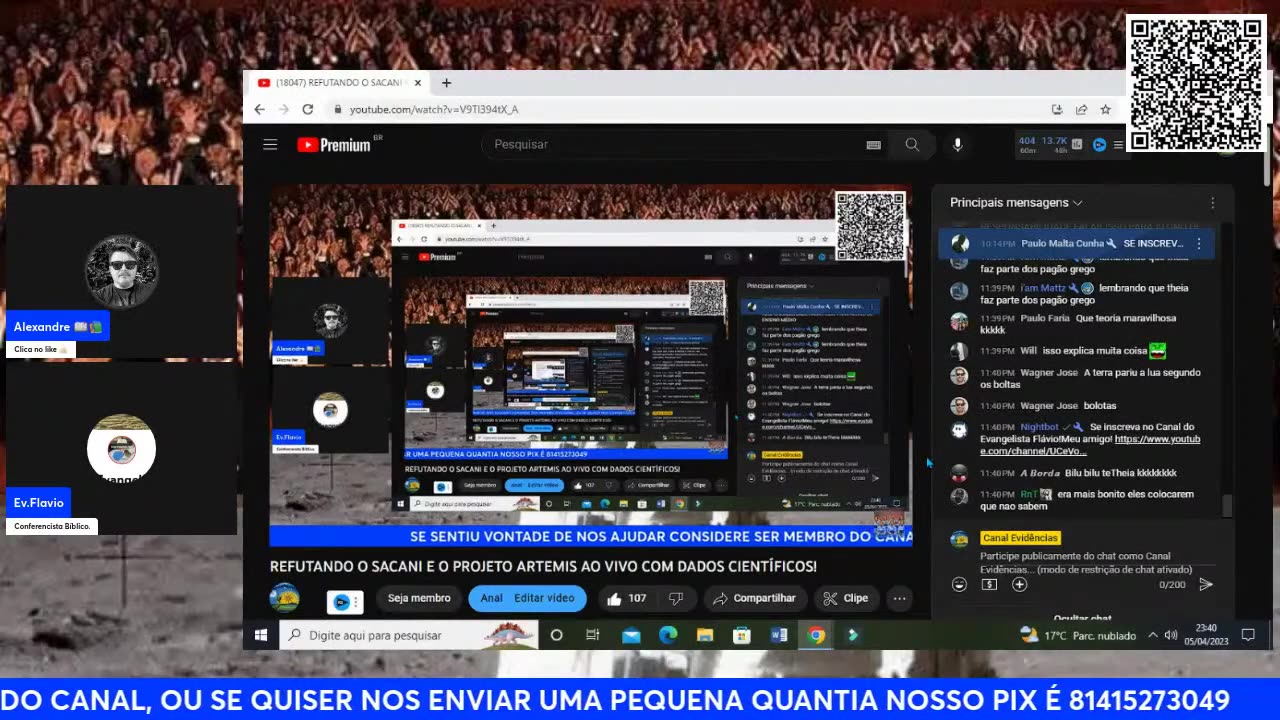The image size is (1280, 720).
Task: Click Wagner Jose's 'bolotas' chat message
Action: 1099,406
